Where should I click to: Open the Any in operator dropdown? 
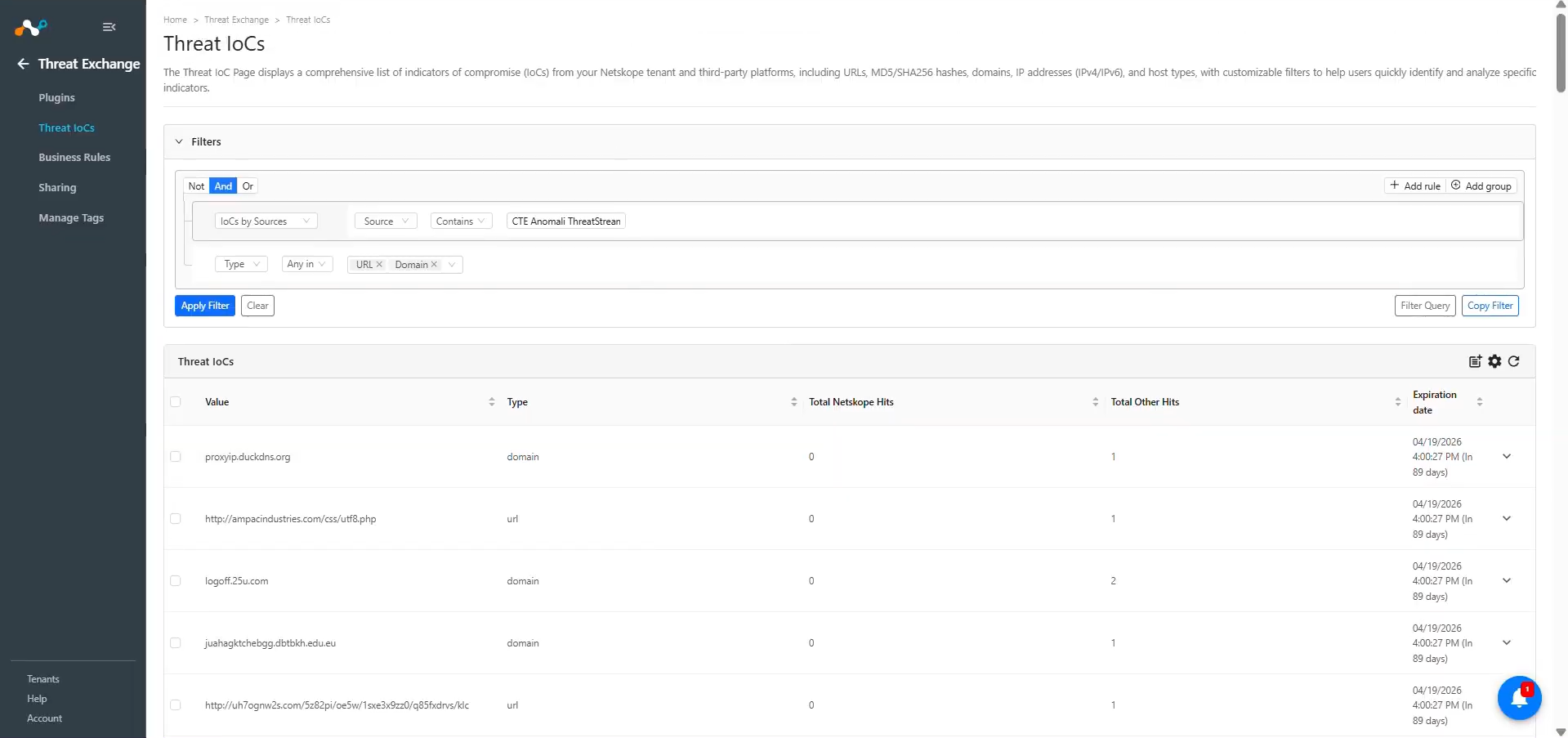coord(307,264)
